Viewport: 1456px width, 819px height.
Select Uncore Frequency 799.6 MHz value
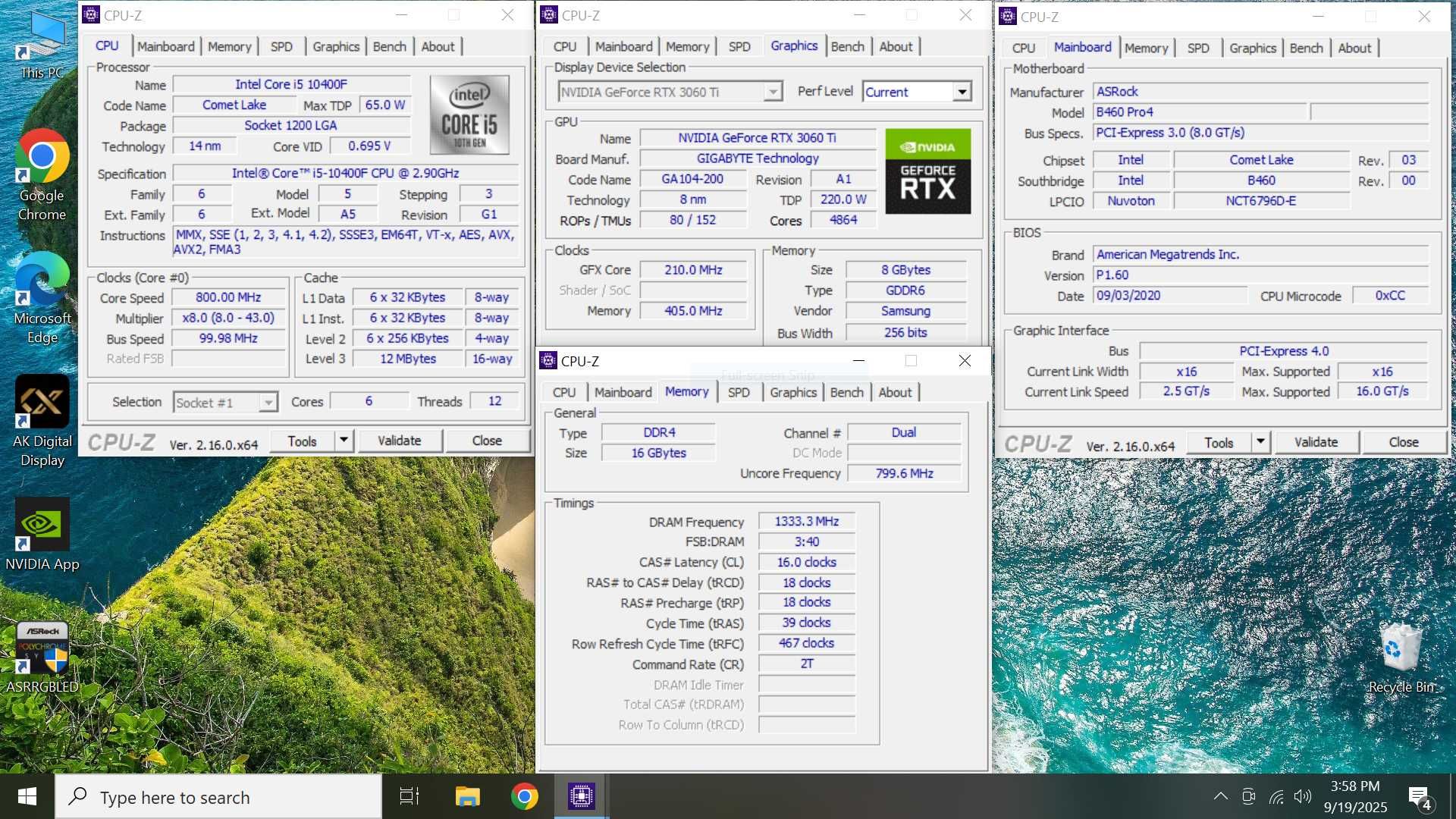click(904, 473)
